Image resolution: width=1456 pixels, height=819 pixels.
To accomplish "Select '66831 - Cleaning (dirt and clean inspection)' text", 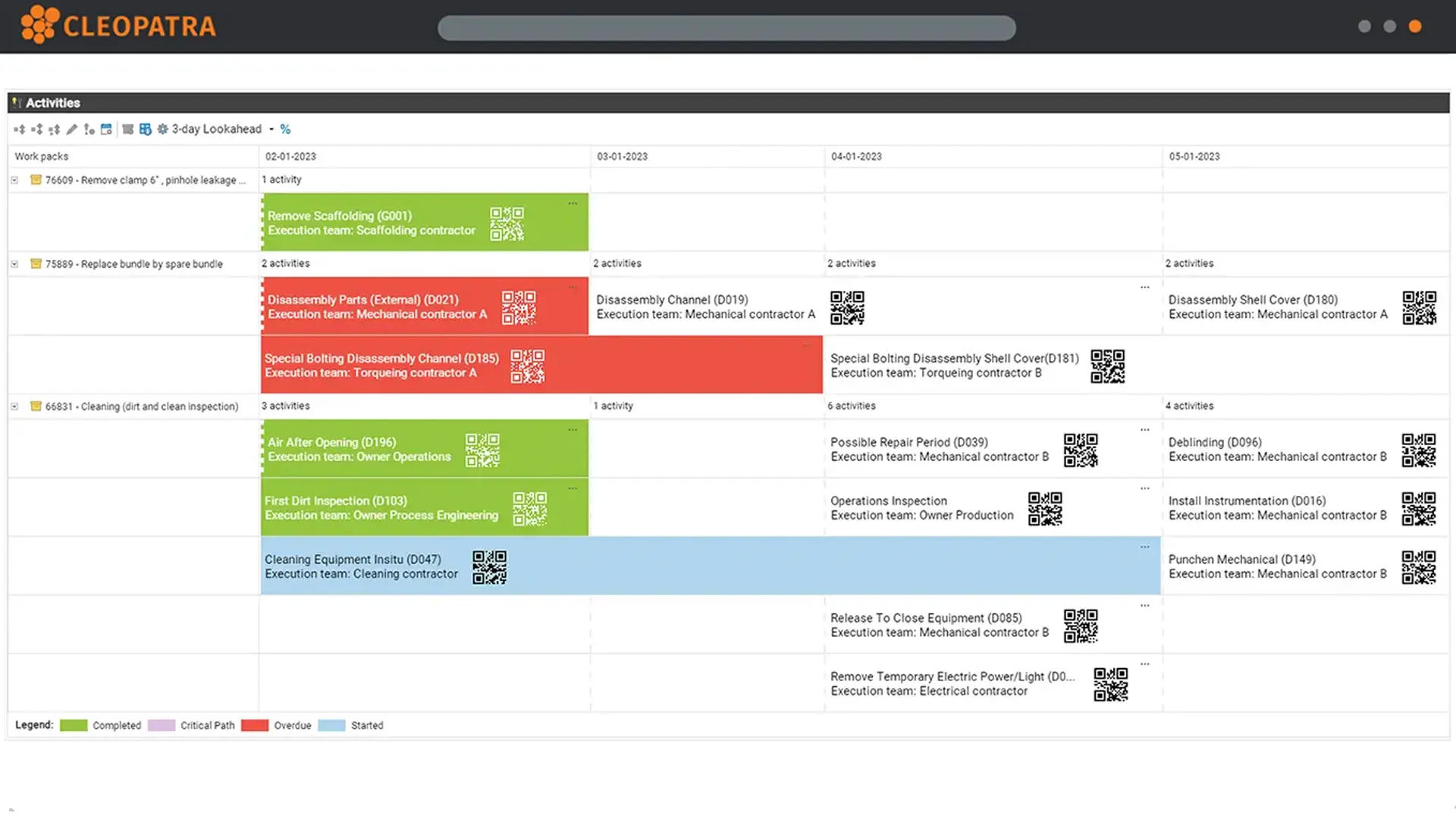I will click(142, 406).
